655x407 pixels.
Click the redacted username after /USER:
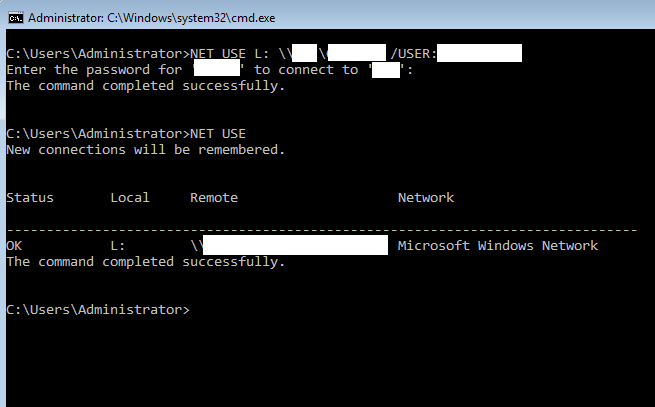pos(479,54)
